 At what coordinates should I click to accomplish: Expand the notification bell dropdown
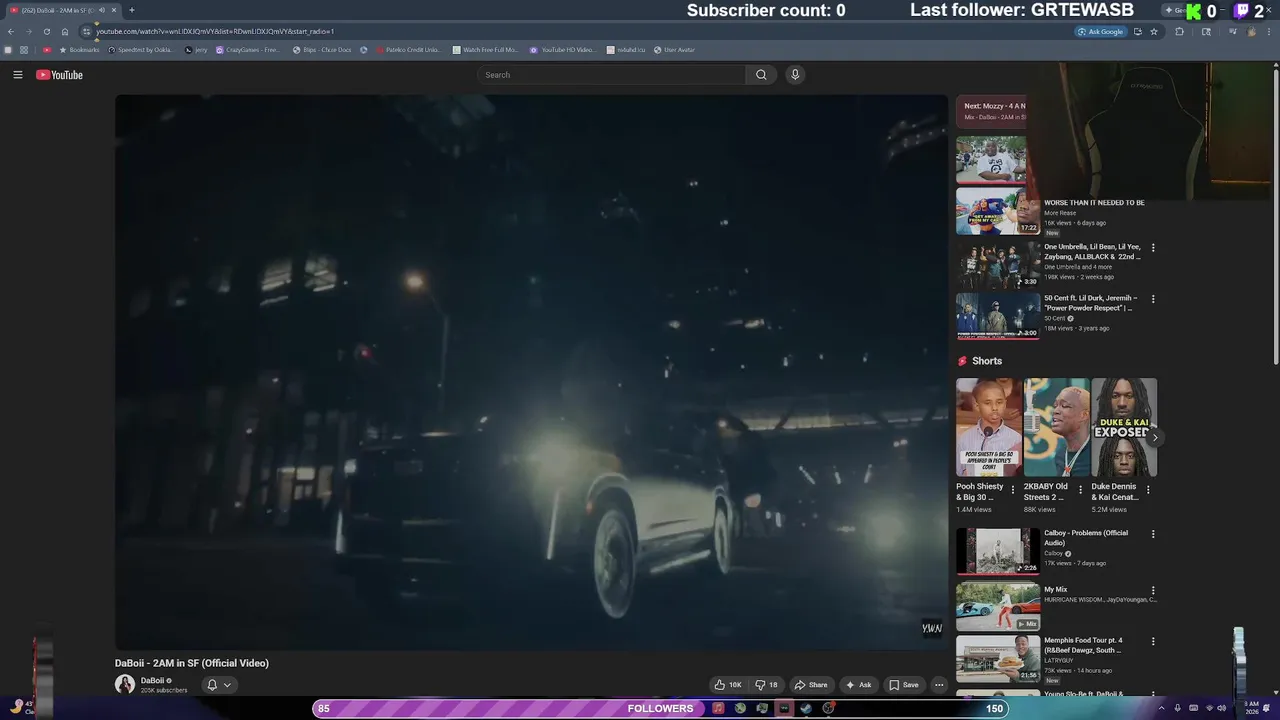pyautogui.click(x=219, y=685)
